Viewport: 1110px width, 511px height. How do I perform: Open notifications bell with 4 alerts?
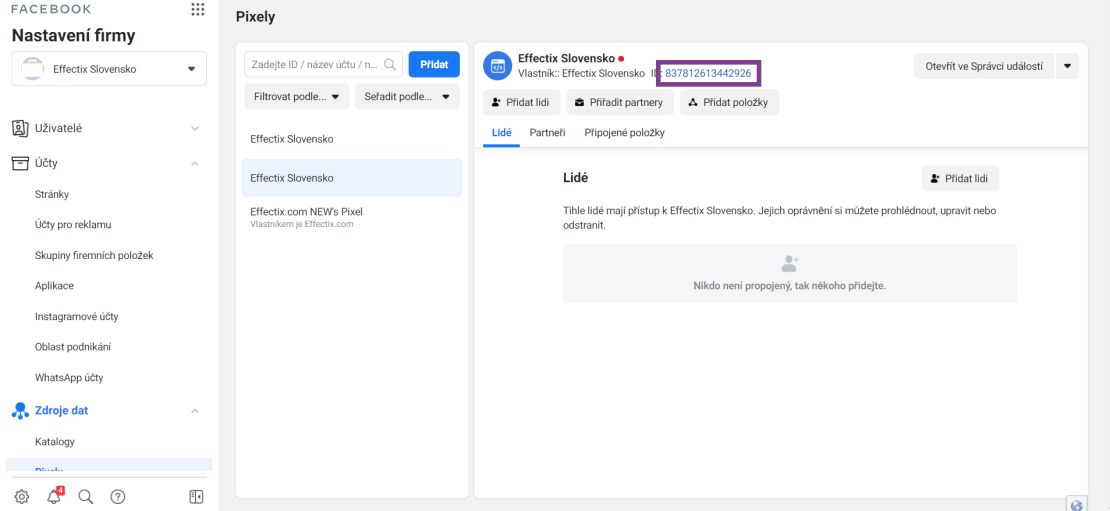click(x=55, y=496)
